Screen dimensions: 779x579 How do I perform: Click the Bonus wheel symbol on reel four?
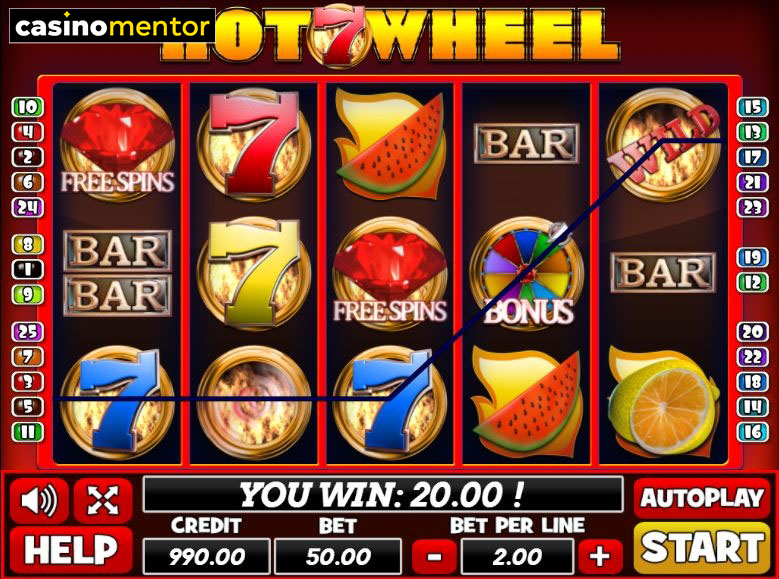pyautogui.click(x=527, y=273)
